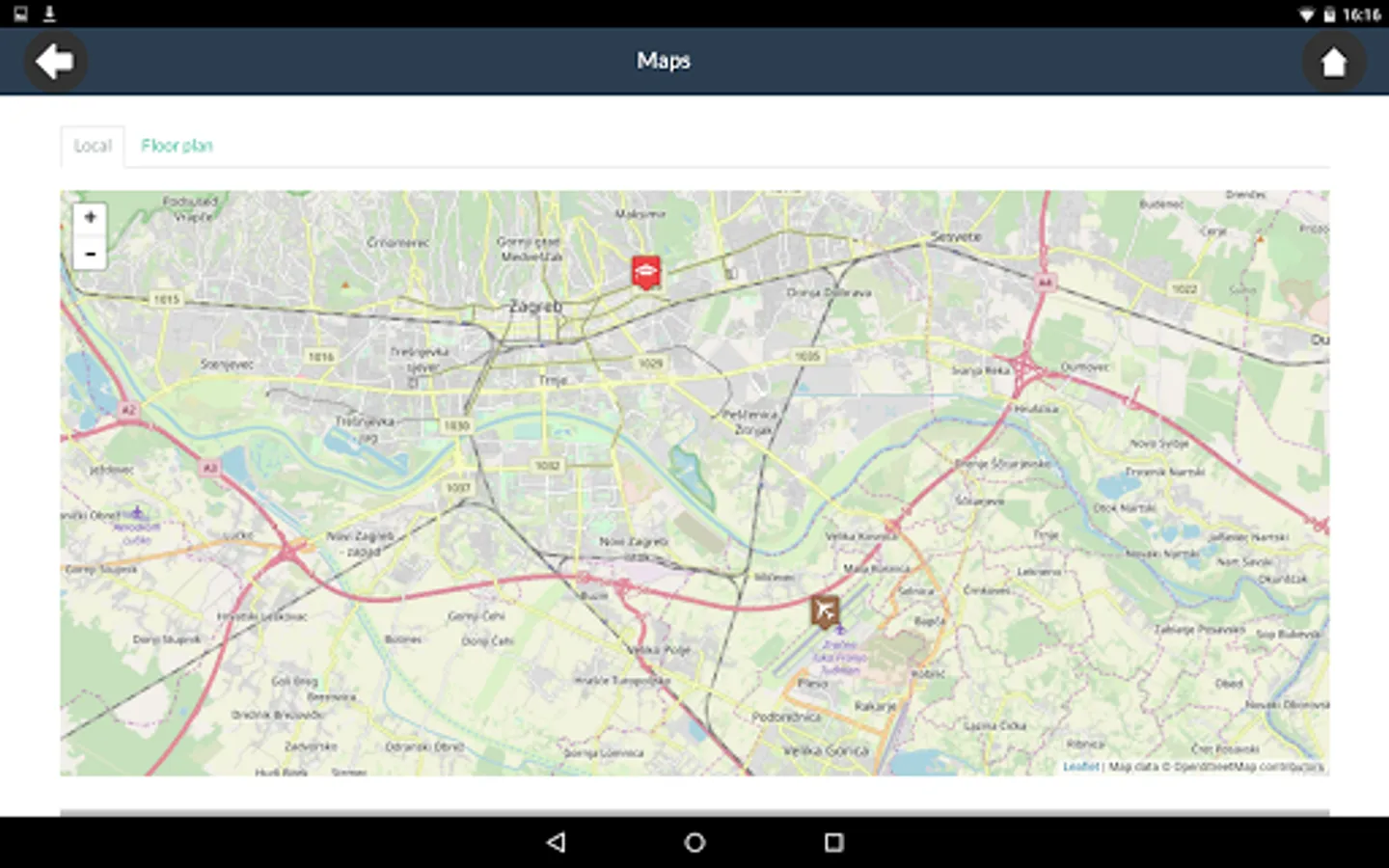Click the road number 1016 shield
1389x868 pixels.
320,357
